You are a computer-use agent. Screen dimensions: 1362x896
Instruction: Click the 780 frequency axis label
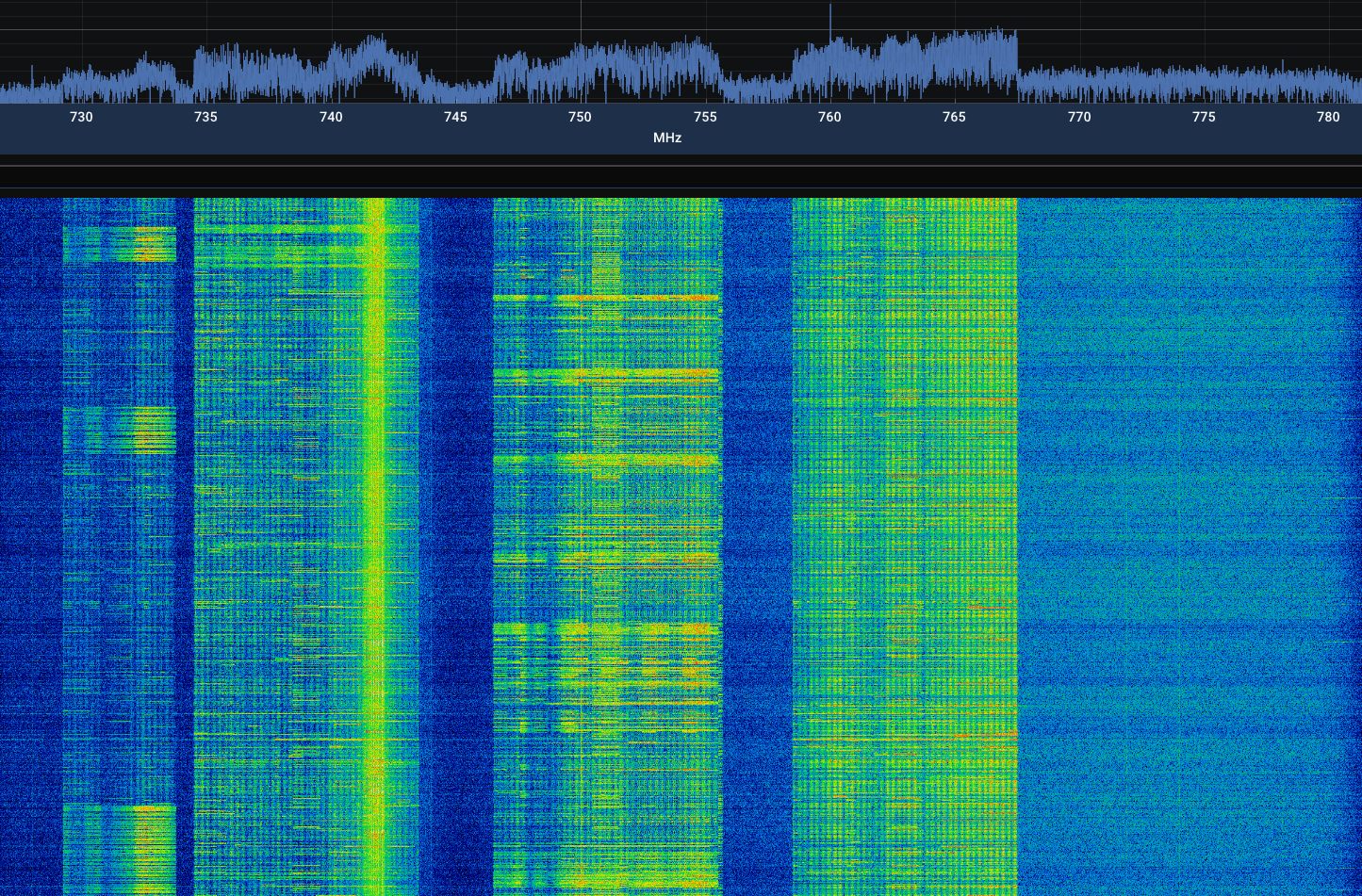pyautogui.click(x=1328, y=117)
